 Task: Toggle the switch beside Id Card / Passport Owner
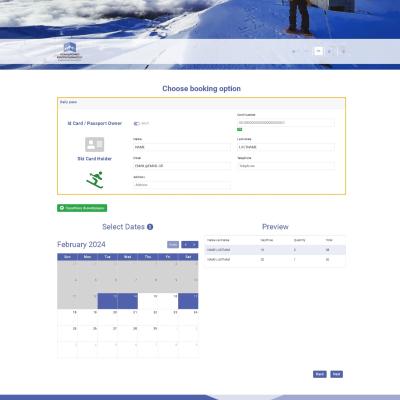coord(136,123)
